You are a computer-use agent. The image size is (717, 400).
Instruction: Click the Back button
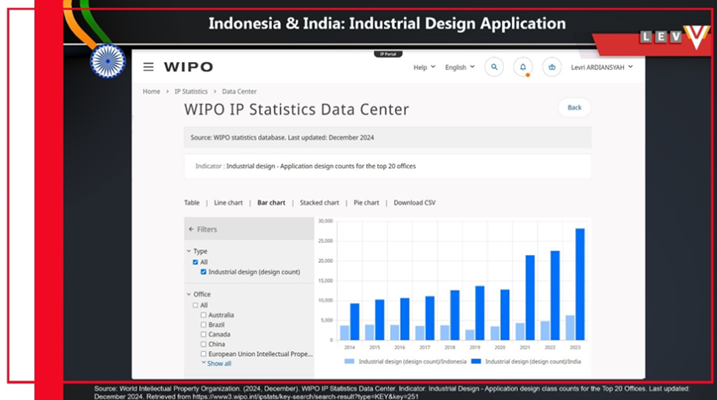574,107
